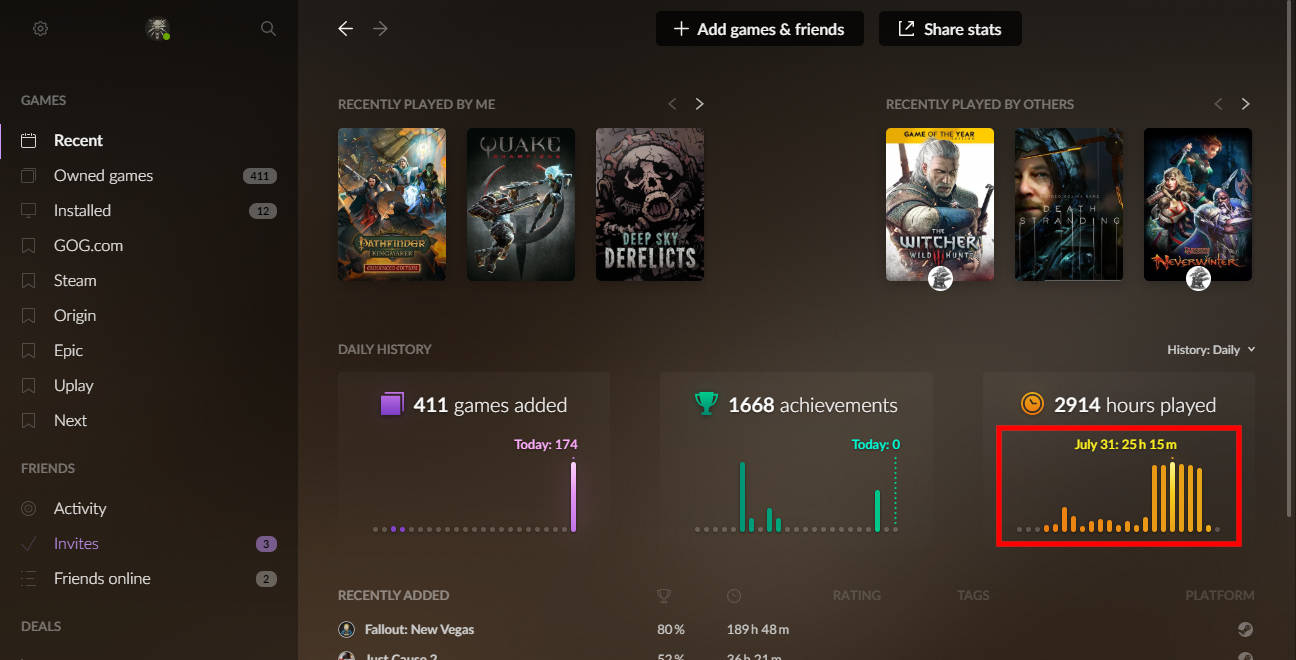
Task: Click the 'DAILY HISTORY' section title
Action: 385,349
